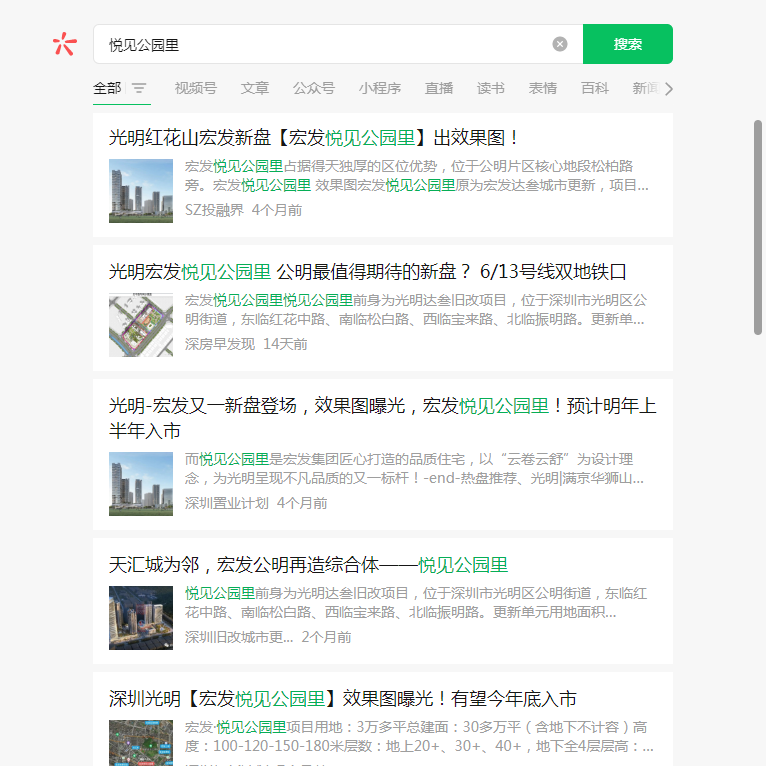Click the WeChat Search logo icon

point(64,44)
